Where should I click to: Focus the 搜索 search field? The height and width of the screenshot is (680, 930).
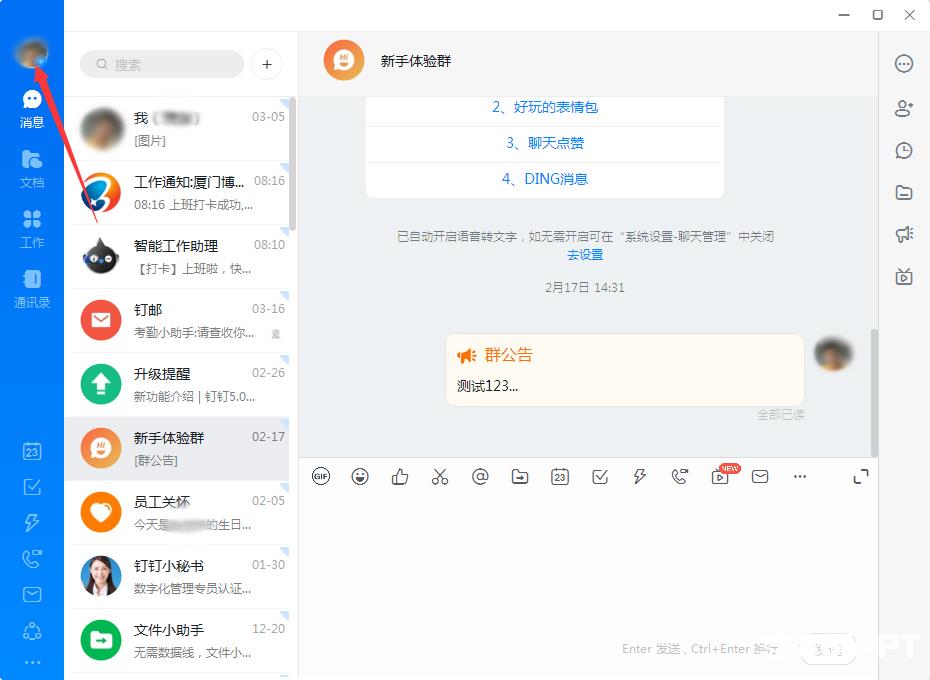point(162,64)
